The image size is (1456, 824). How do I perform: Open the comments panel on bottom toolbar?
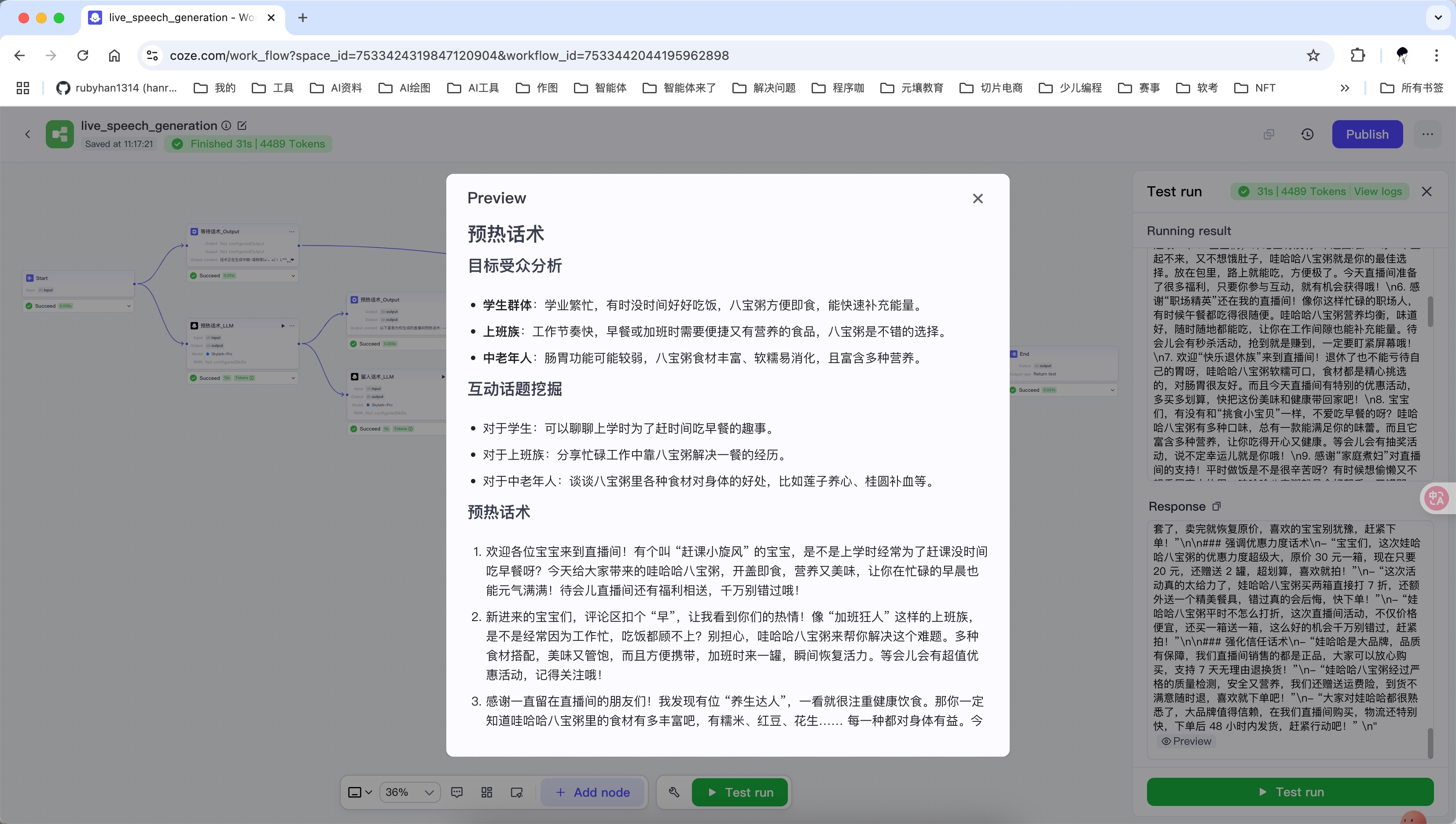[x=456, y=792]
